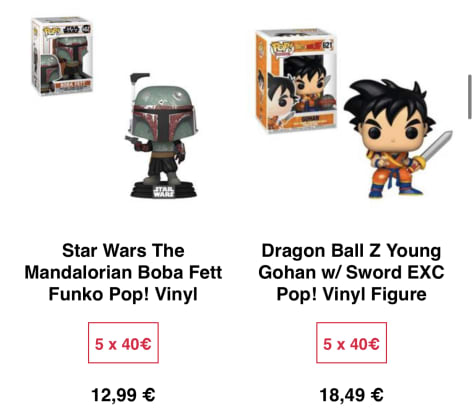Image resolution: width=475 pixels, height=410 pixels.
Task: Click the Pop! logo on the Boba Fett box
Action: (x=52, y=31)
